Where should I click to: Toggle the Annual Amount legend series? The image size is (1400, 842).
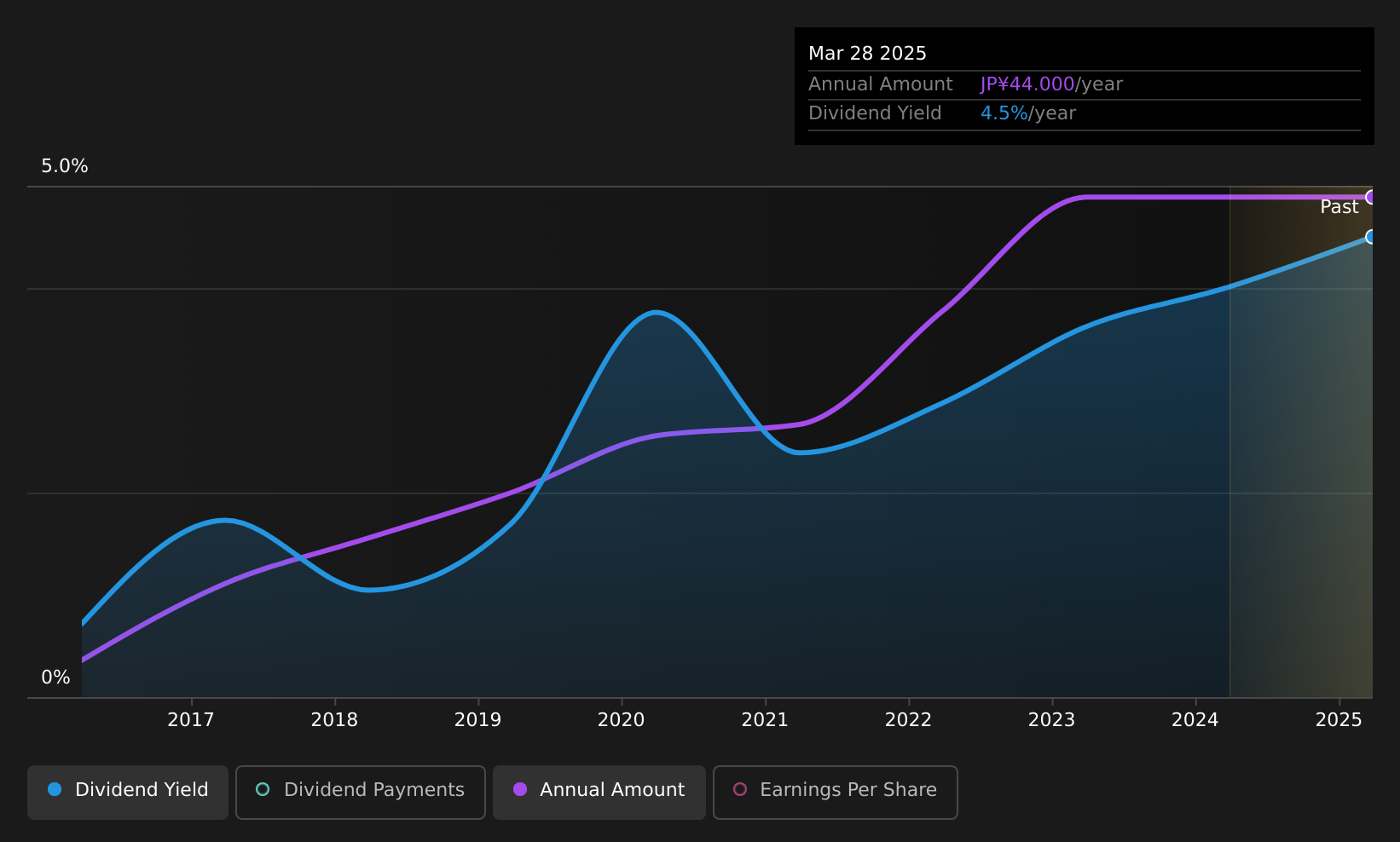click(x=599, y=792)
